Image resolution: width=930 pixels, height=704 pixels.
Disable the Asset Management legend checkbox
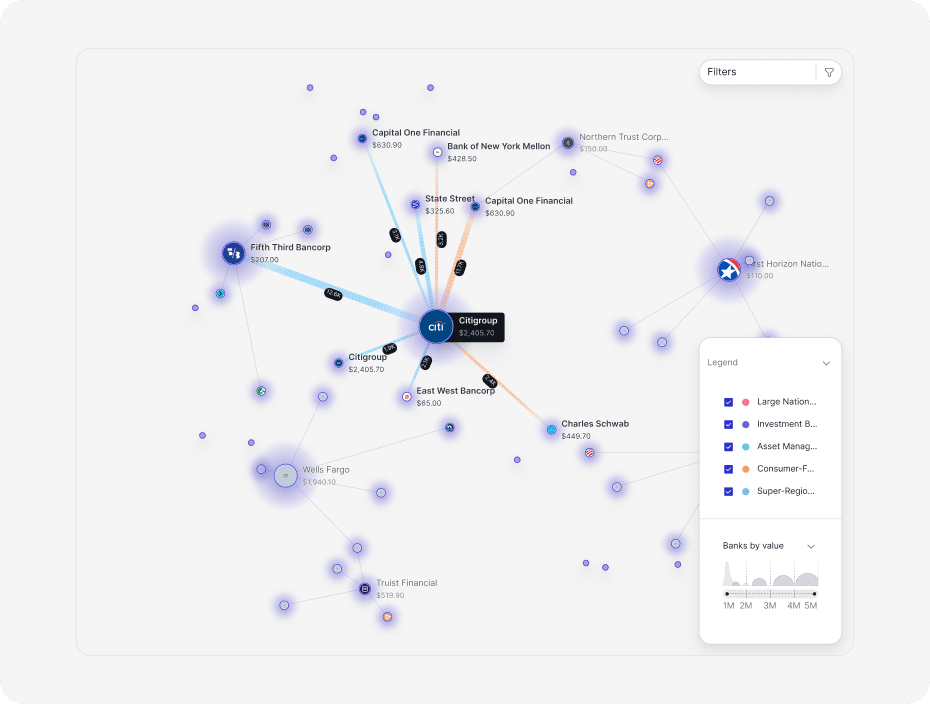pos(729,447)
